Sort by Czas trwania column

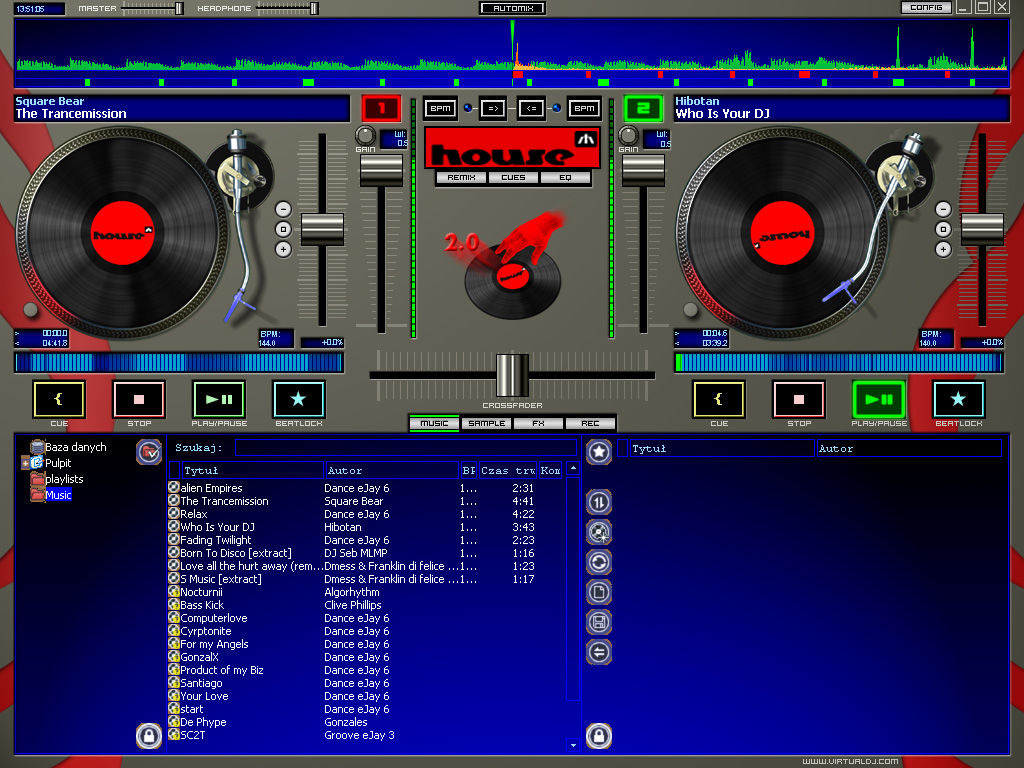pos(508,470)
